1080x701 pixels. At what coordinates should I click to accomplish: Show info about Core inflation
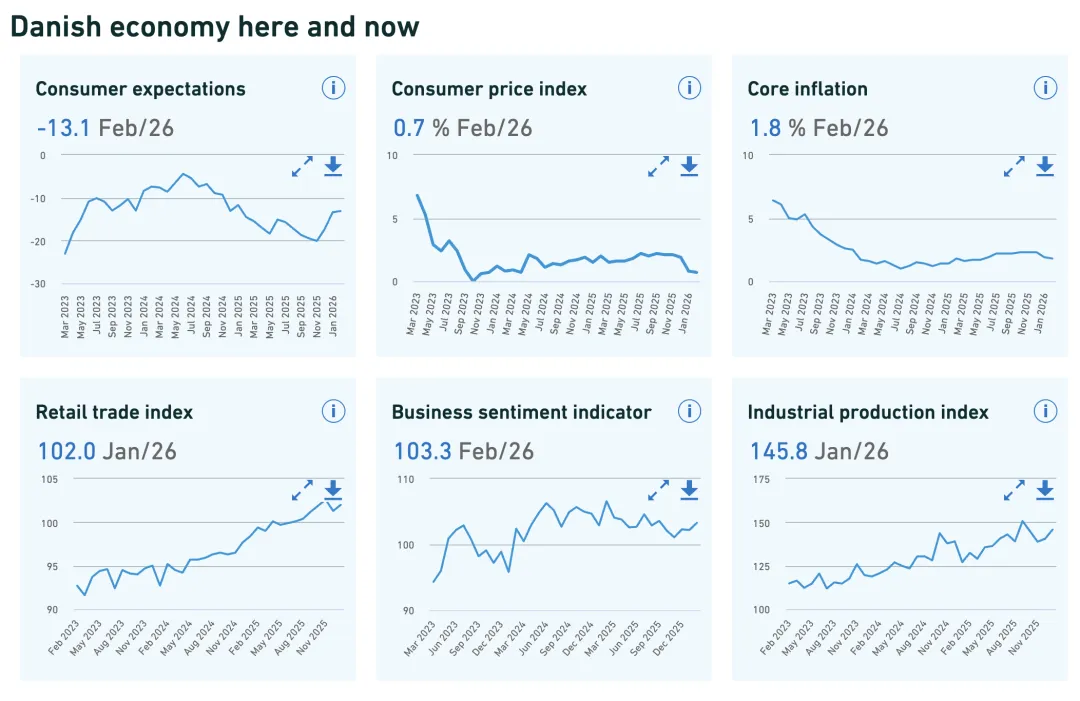point(1045,88)
